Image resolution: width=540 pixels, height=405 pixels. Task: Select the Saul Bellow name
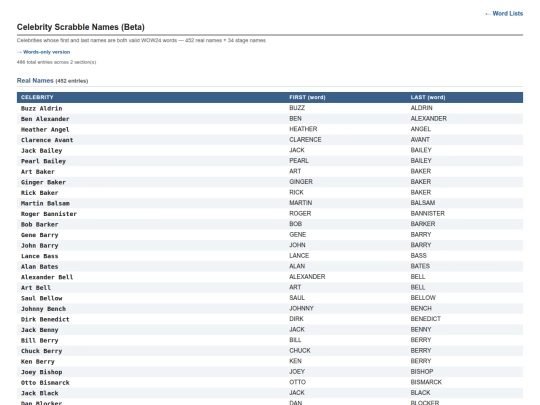point(42,298)
